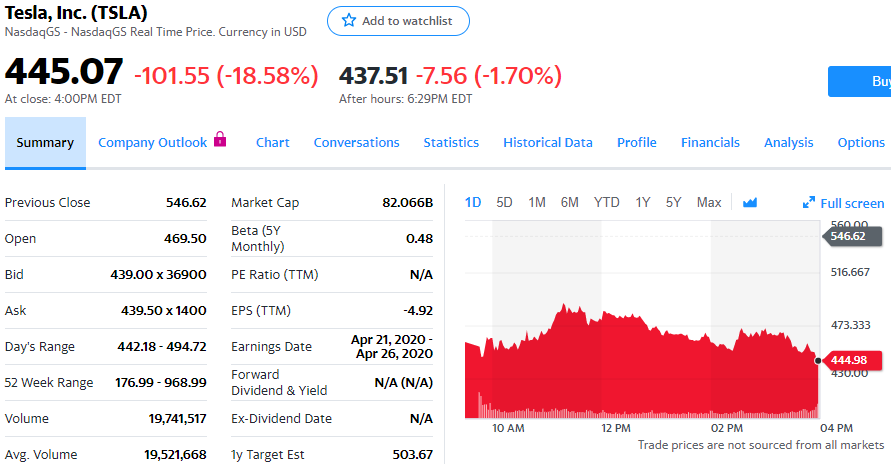This screenshot has width=891, height=464.
Task: Click the after hours price 437.51
Action: [x=373, y=76]
